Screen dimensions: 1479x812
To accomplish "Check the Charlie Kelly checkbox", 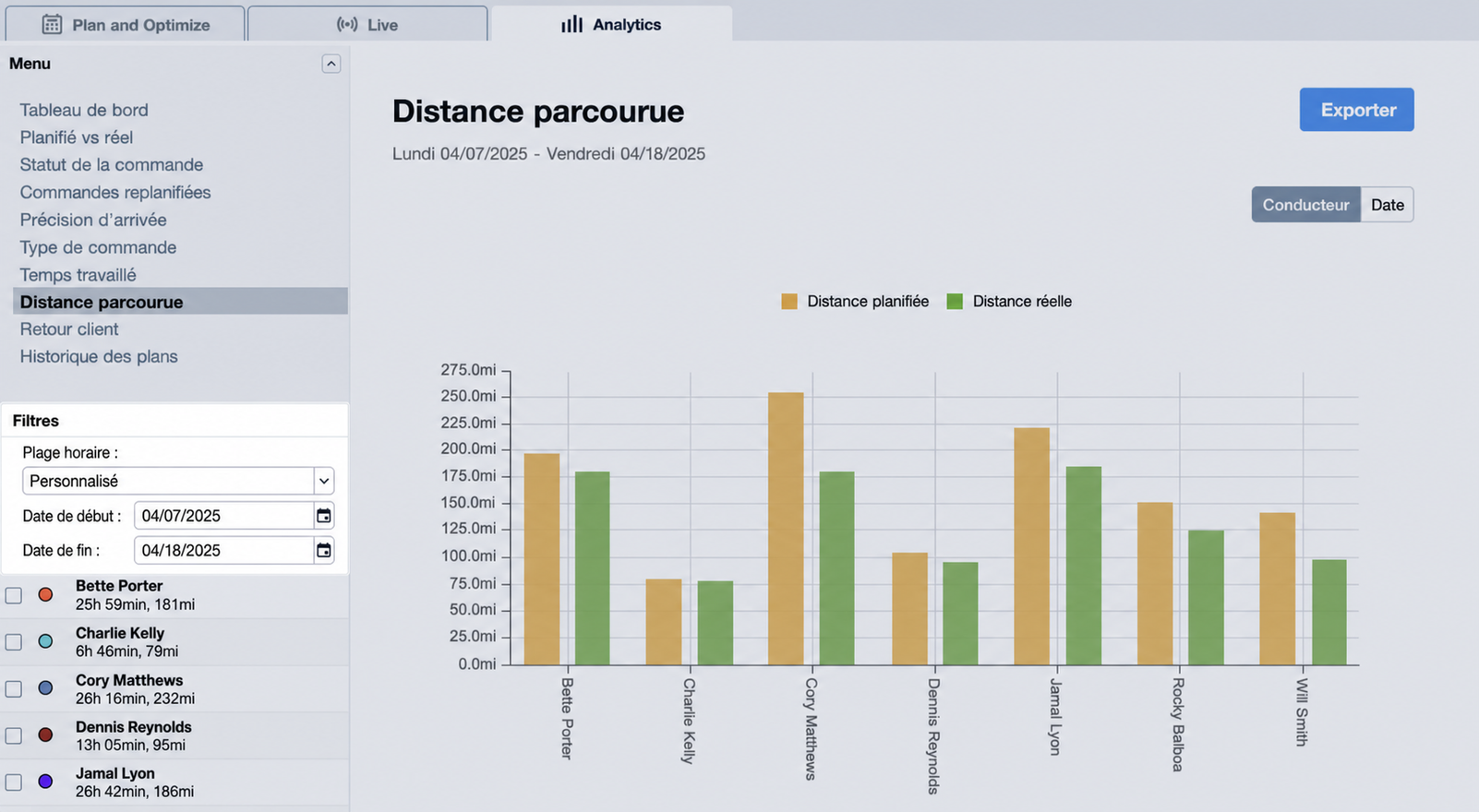I will (14, 642).
